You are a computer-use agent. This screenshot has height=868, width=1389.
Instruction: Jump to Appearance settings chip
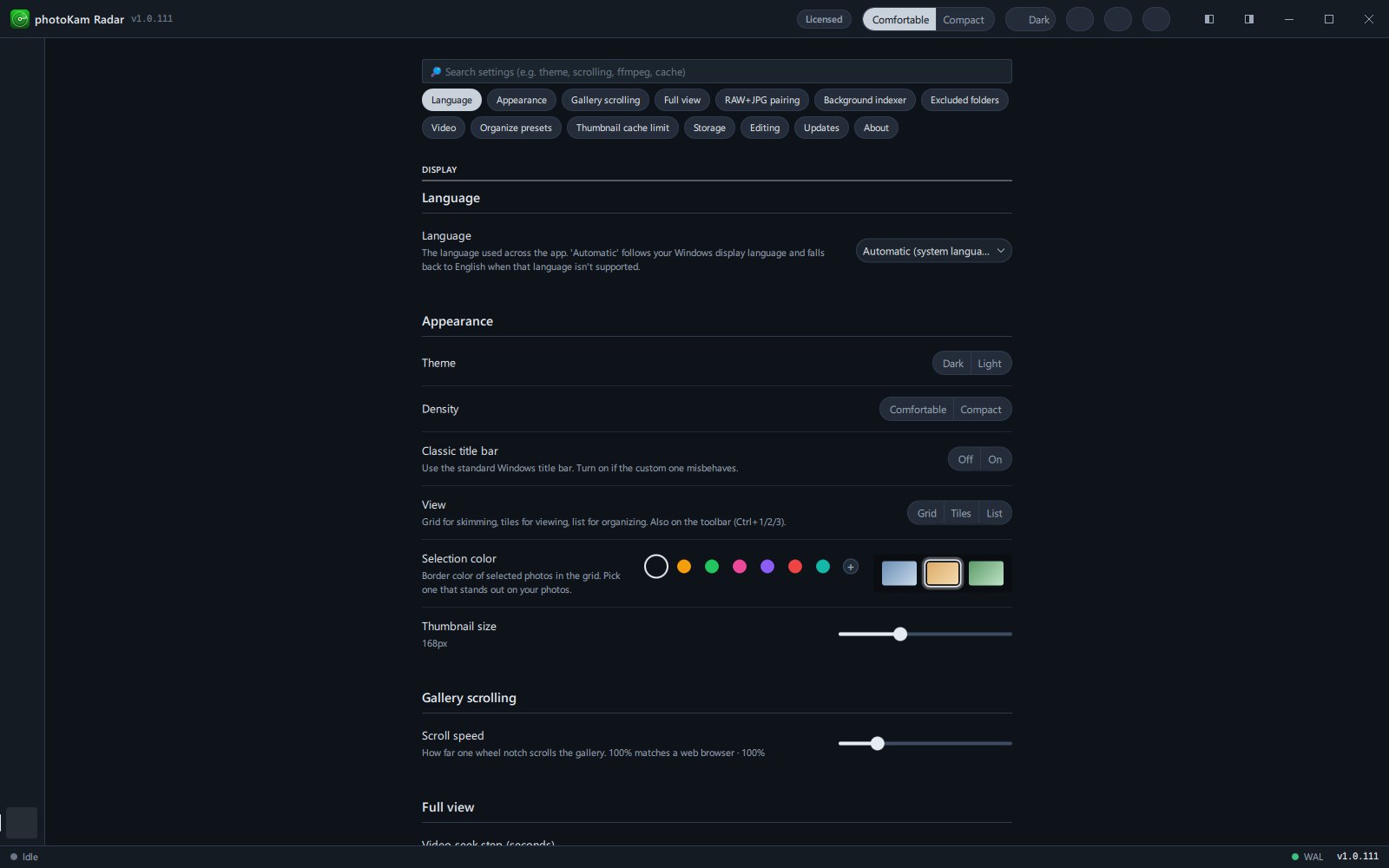click(522, 100)
